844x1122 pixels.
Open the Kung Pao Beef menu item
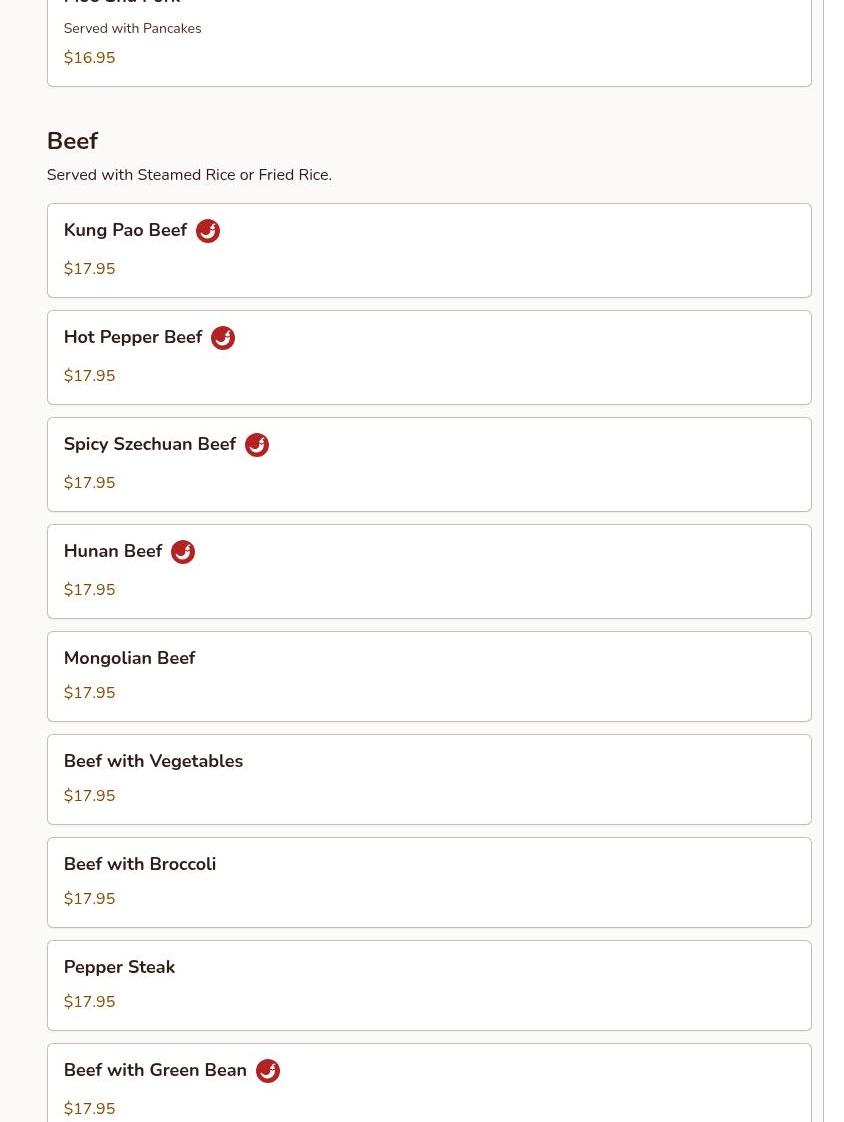coord(125,230)
